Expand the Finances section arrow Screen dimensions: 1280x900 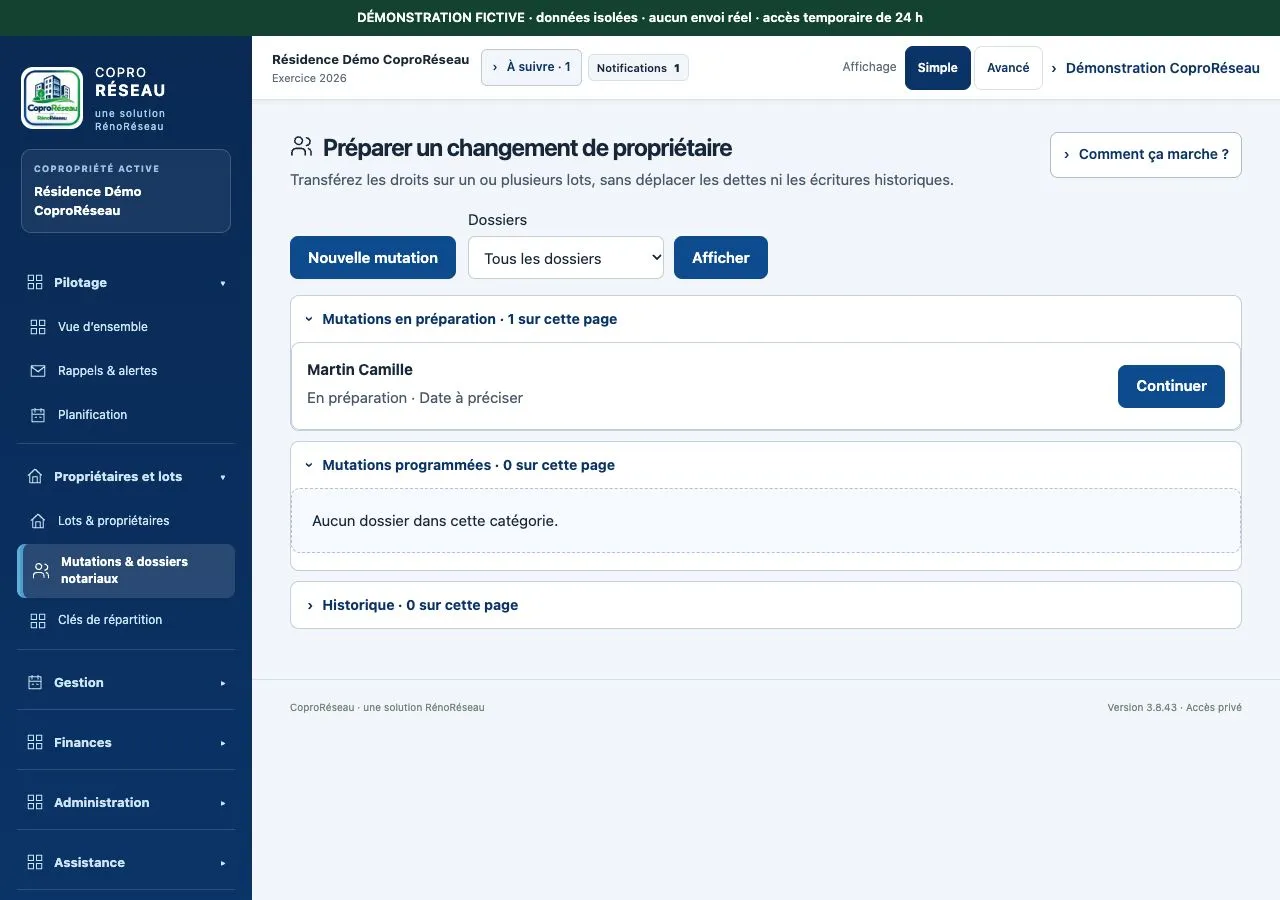[x=223, y=743]
